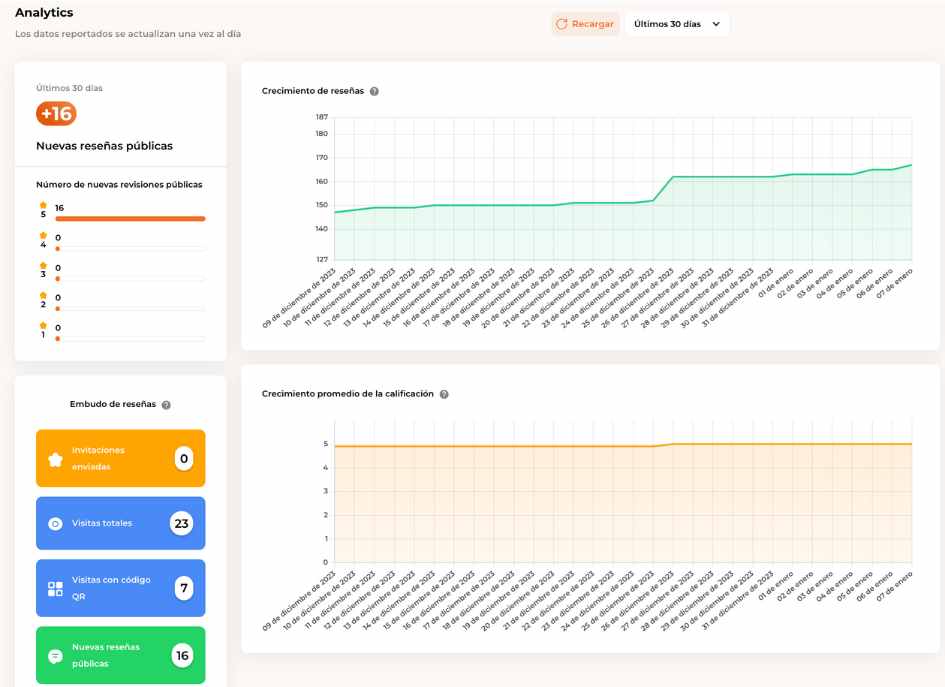Click help icon beside Embudo de reseñas
The width and height of the screenshot is (945, 687).
(166, 405)
